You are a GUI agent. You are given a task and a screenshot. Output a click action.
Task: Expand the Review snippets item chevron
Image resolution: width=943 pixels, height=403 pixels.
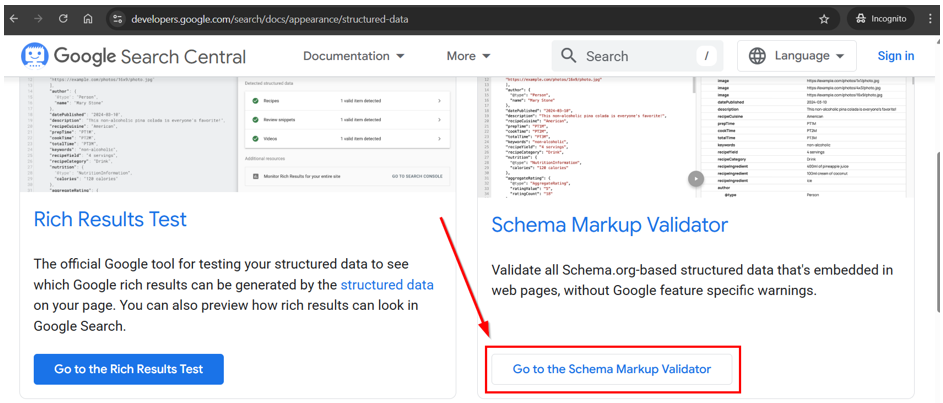coord(439,120)
